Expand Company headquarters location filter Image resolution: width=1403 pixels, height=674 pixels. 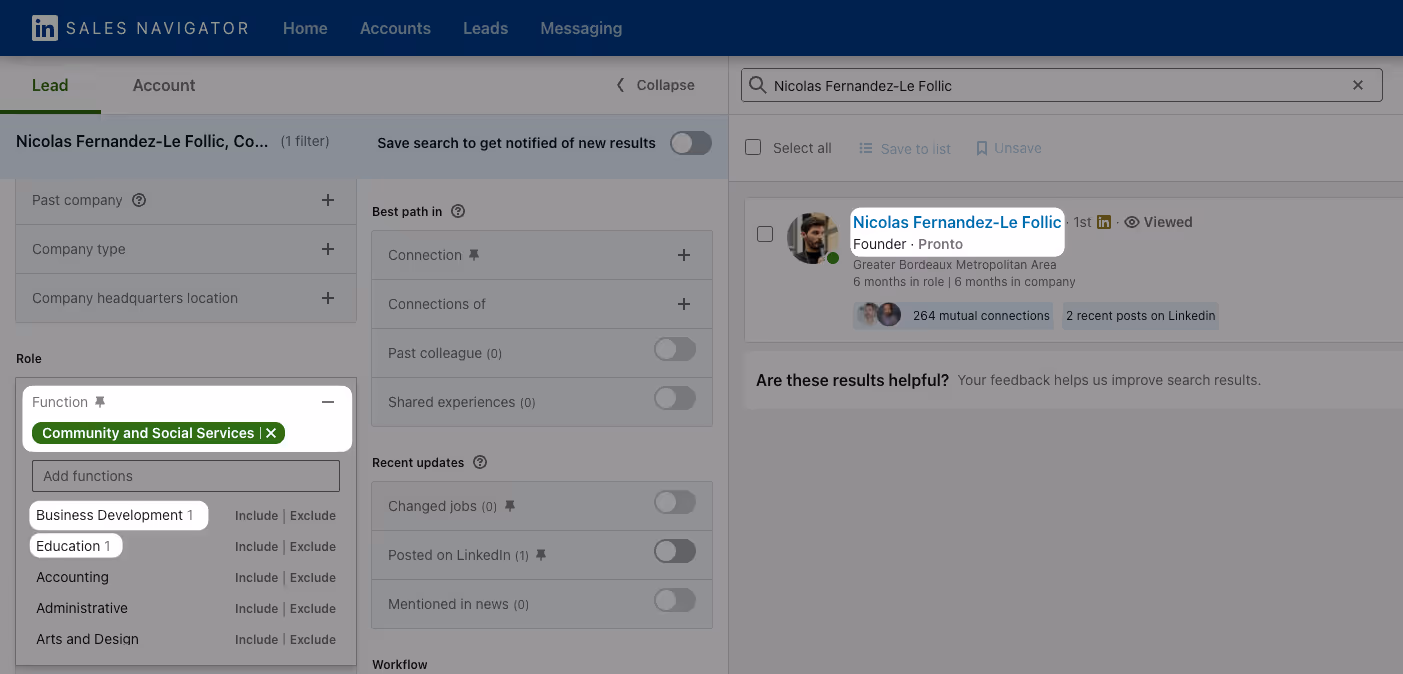pyautogui.click(x=327, y=298)
